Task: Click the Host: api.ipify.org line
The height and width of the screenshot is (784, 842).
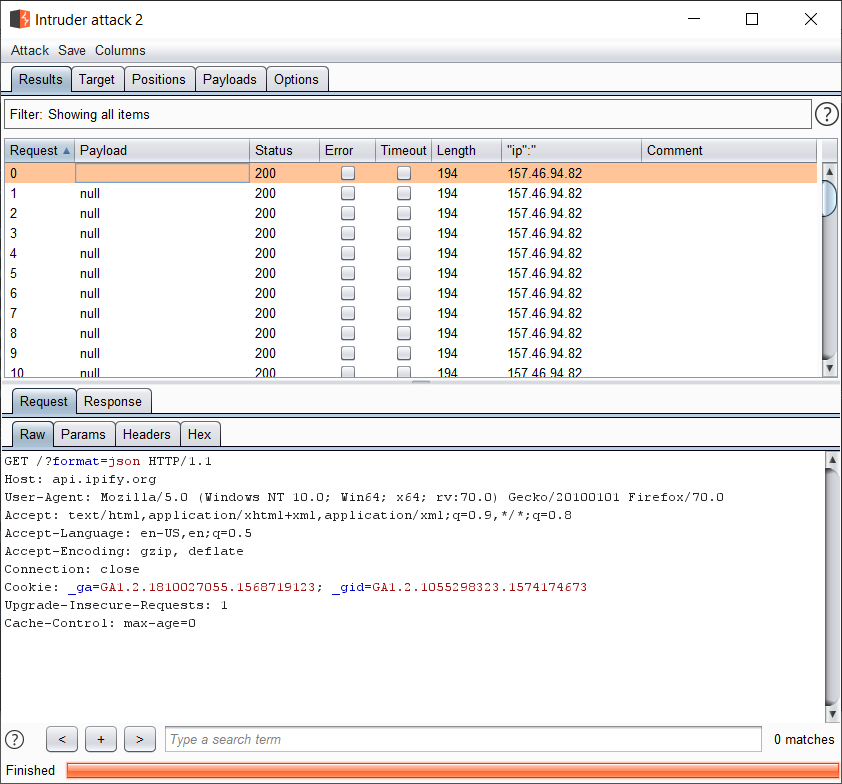Action: click(x=81, y=479)
